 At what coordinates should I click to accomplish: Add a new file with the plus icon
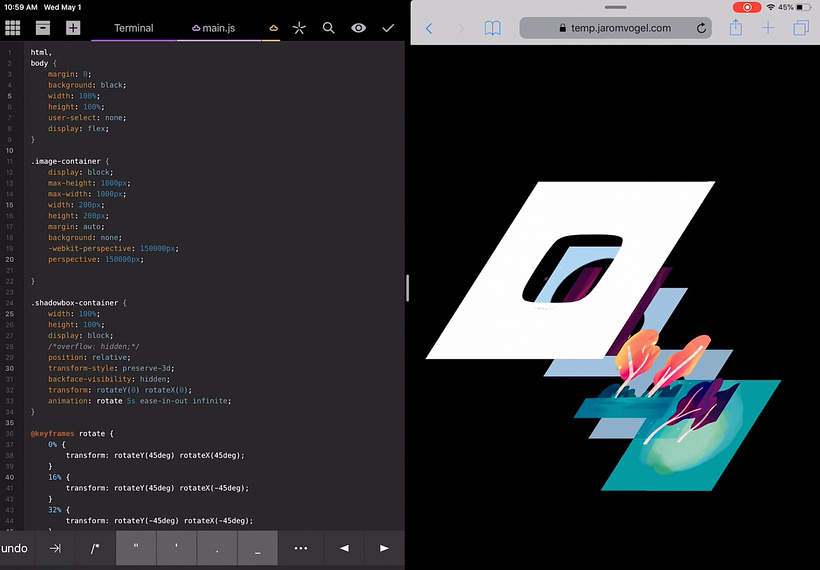[x=73, y=28]
